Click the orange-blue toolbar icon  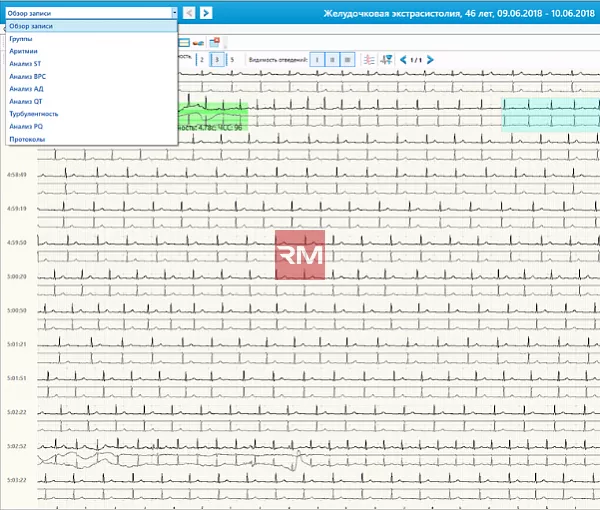tap(198, 43)
